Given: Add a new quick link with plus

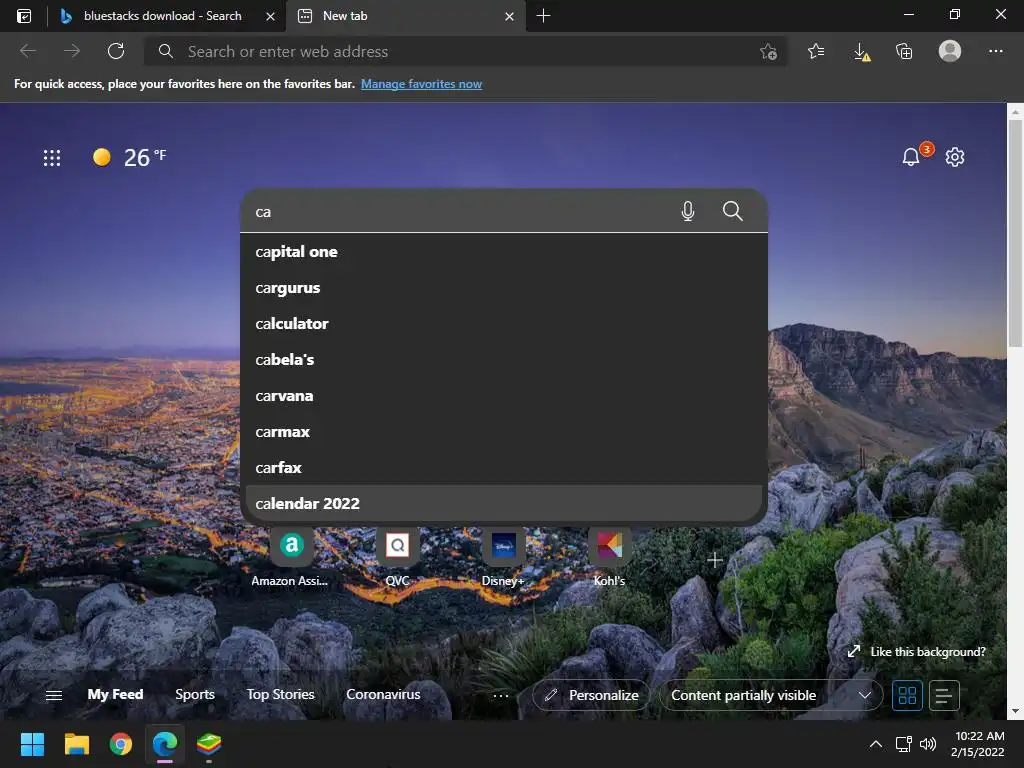Looking at the screenshot, I should [714, 560].
